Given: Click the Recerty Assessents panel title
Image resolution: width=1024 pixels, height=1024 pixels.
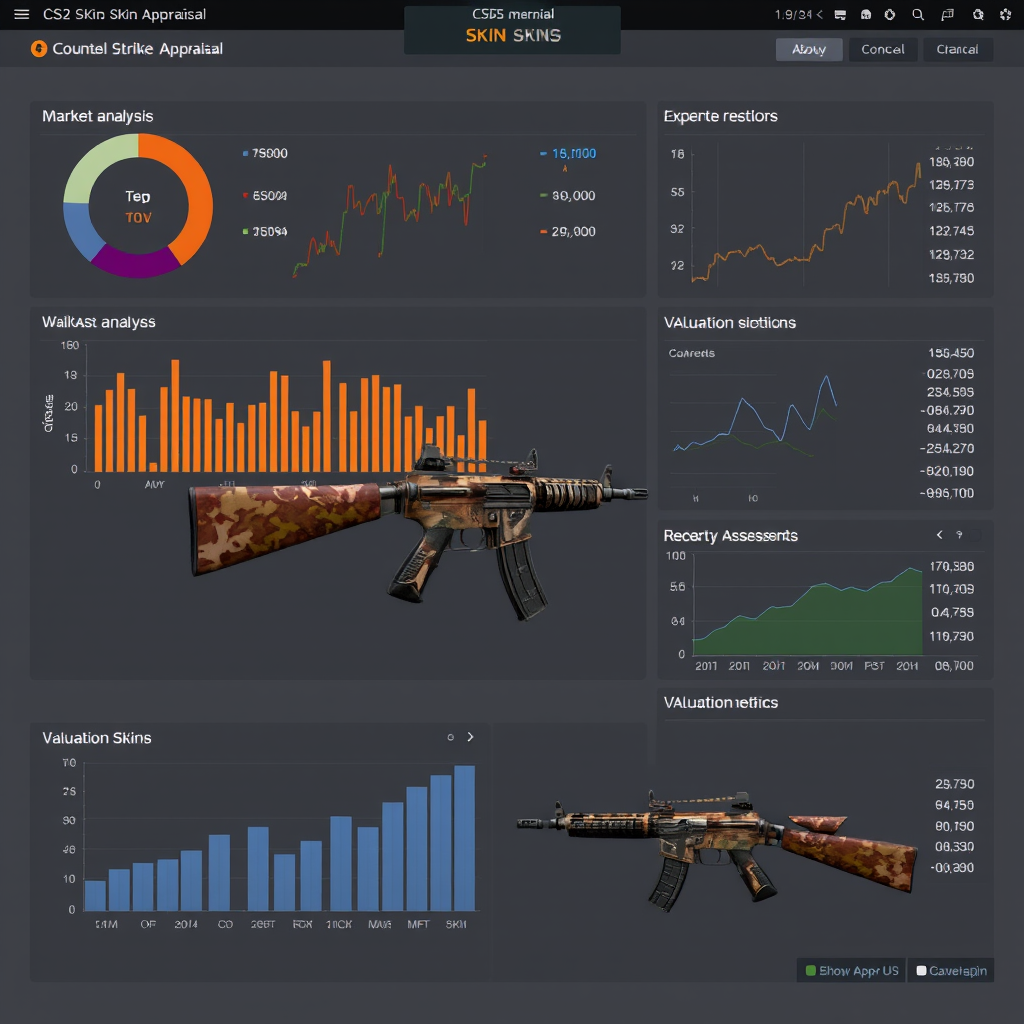Looking at the screenshot, I should click(730, 536).
